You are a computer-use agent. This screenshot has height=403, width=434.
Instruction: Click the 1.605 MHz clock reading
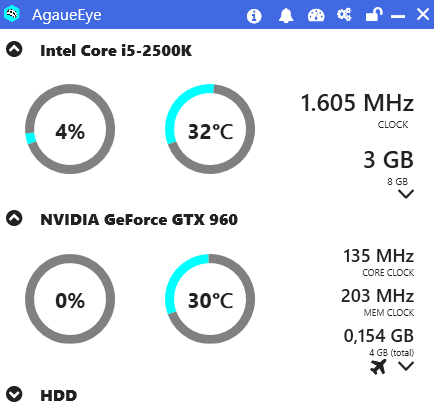[x=357, y=103]
